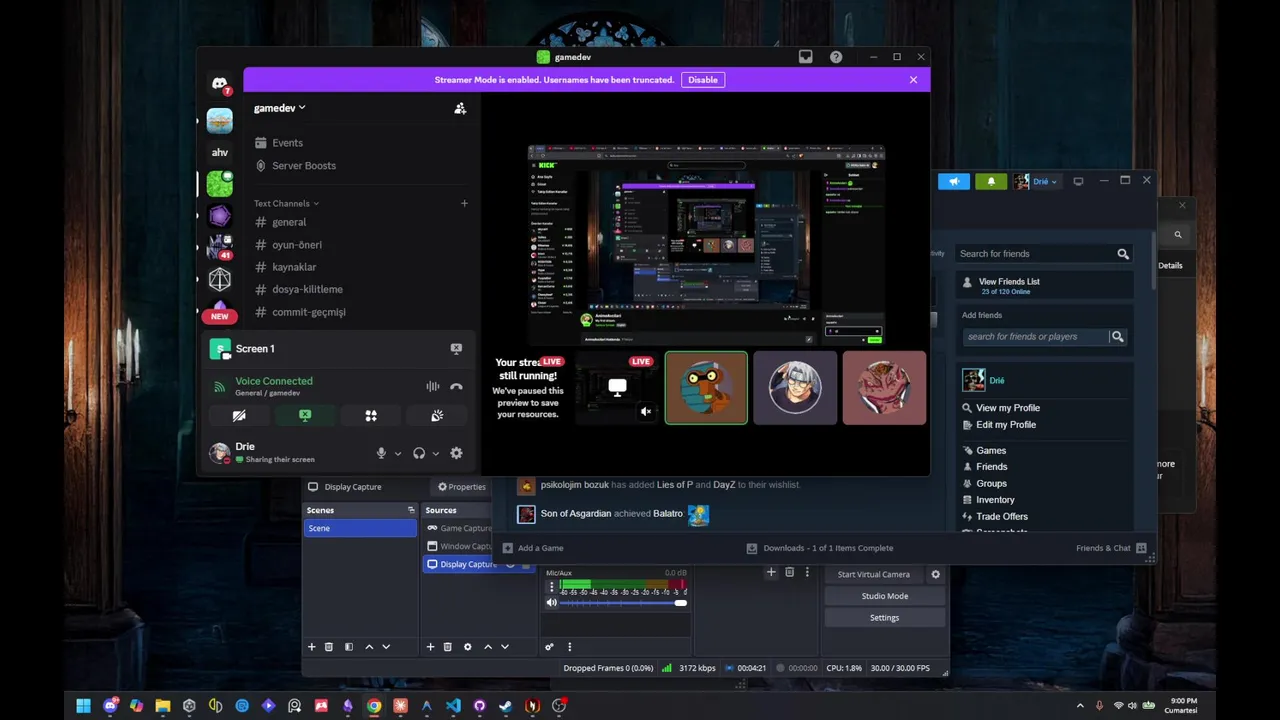Remove the selected OBS scene with trash
The width and height of the screenshot is (1280, 720).
pyautogui.click(x=329, y=647)
